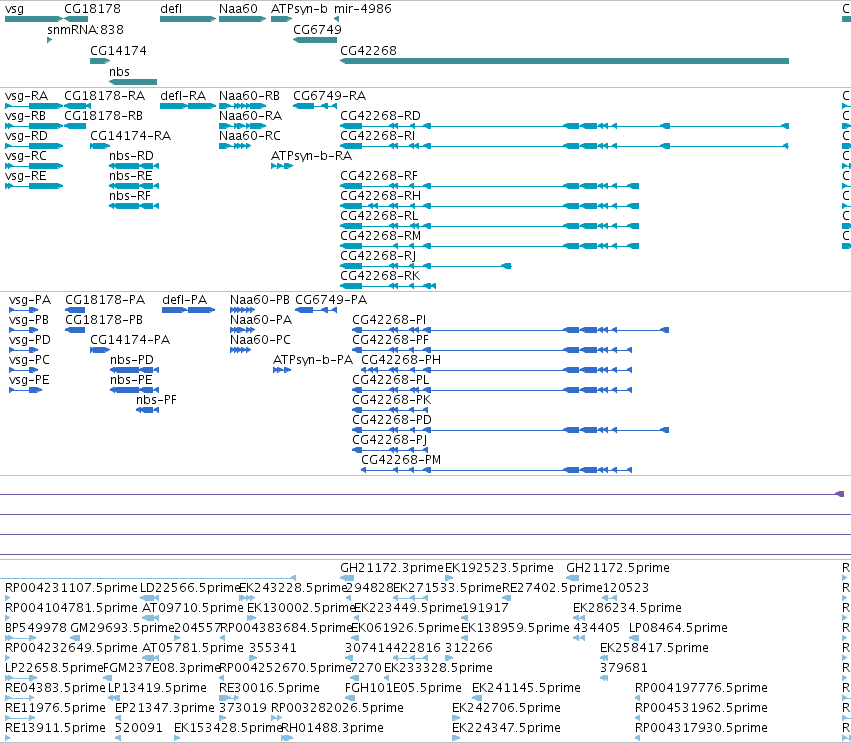Click the CG42268-RL transcript label
This screenshot has height=743, width=851.
379,216
